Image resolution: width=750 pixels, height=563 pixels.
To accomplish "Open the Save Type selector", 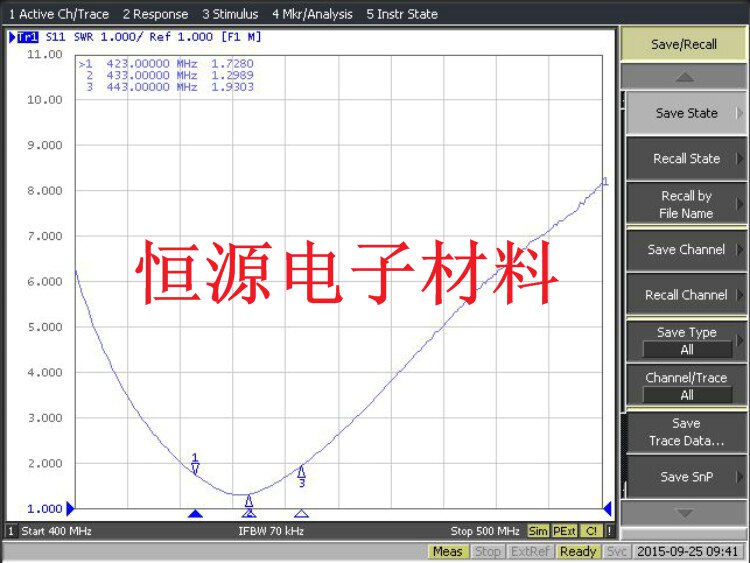I will [x=686, y=341].
